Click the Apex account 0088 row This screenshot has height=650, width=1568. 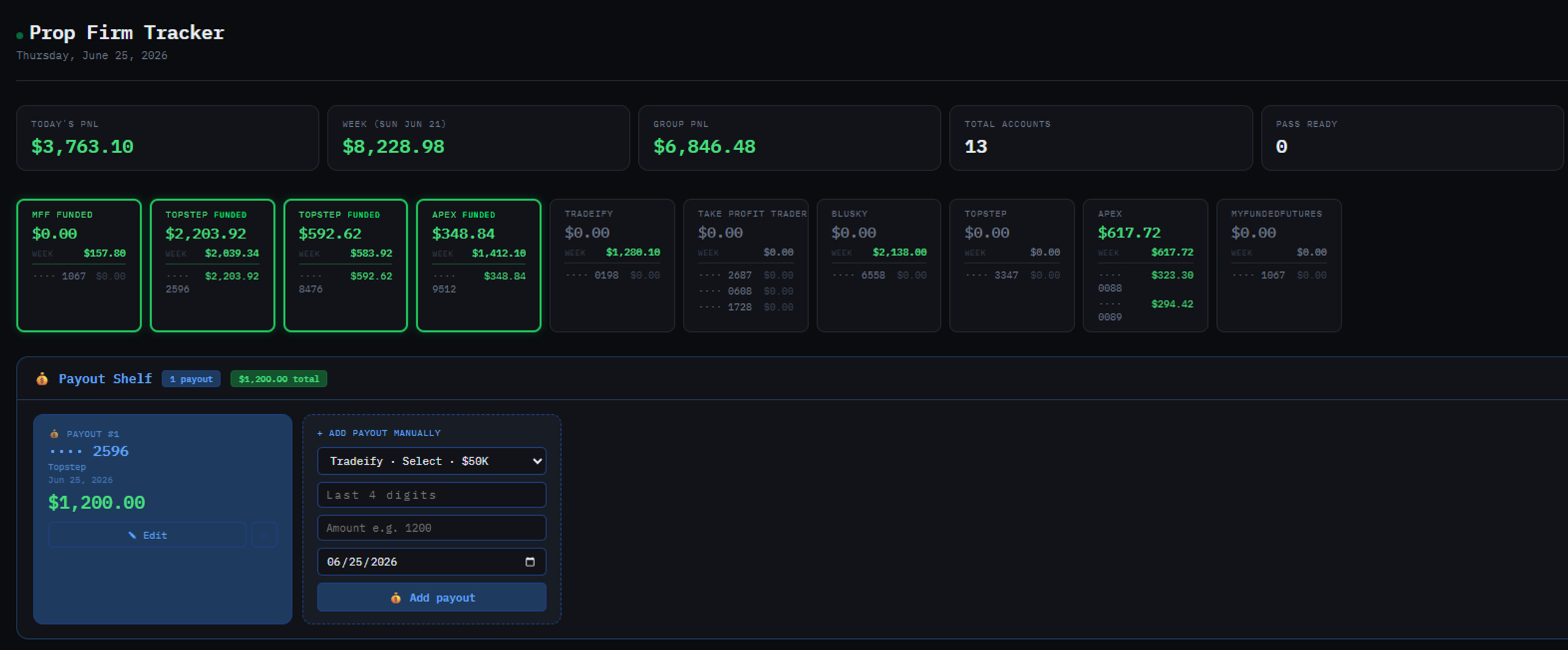tap(1145, 281)
